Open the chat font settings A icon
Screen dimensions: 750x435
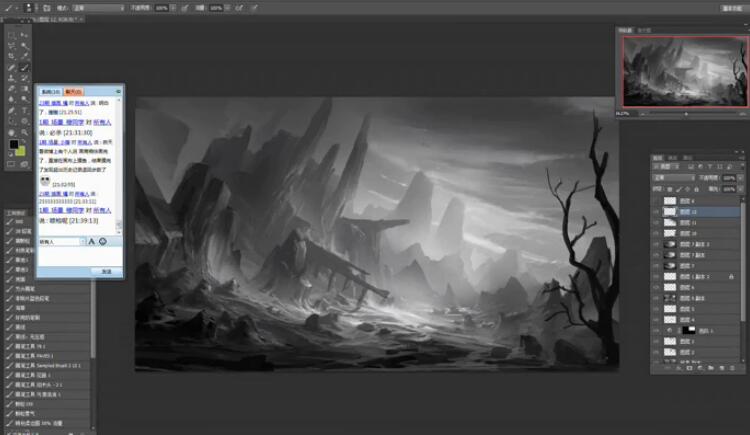pos(91,241)
